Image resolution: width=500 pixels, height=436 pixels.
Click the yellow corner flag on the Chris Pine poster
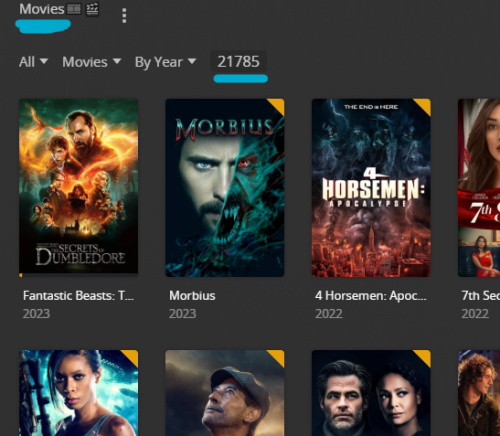tap(424, 357)
